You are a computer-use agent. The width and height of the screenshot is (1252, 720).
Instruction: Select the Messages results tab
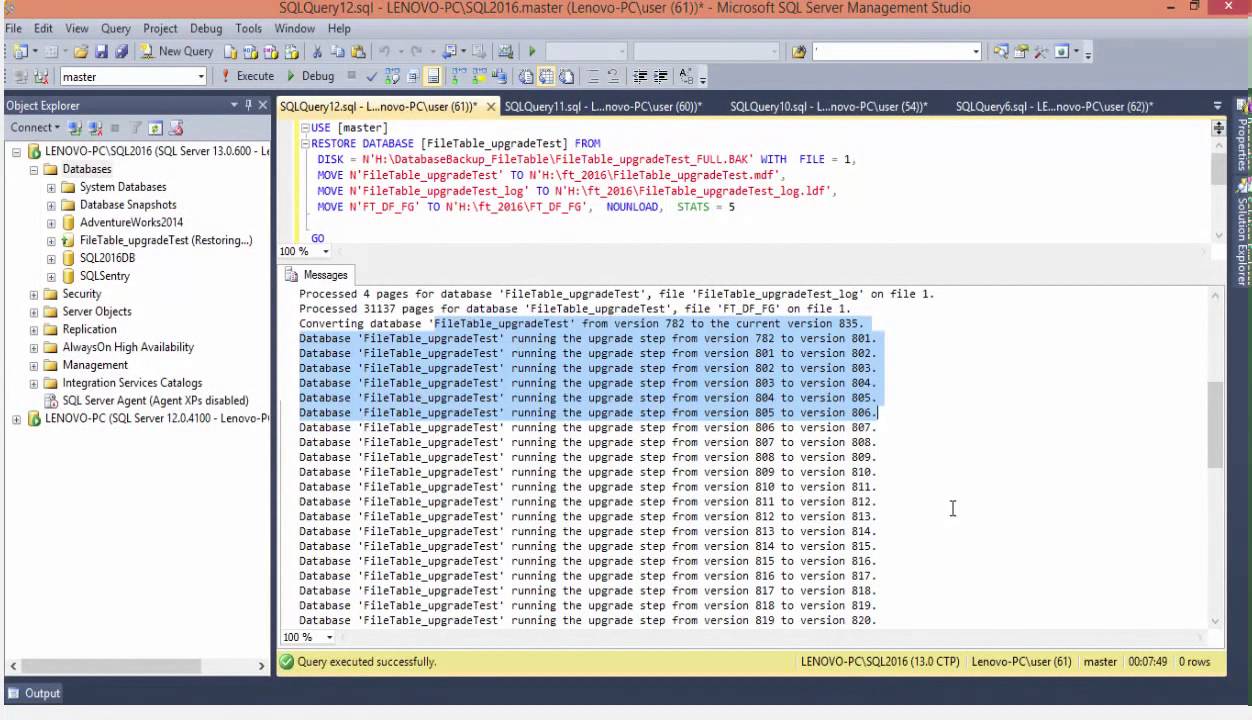pyautogui.click(x=317, y=275)
